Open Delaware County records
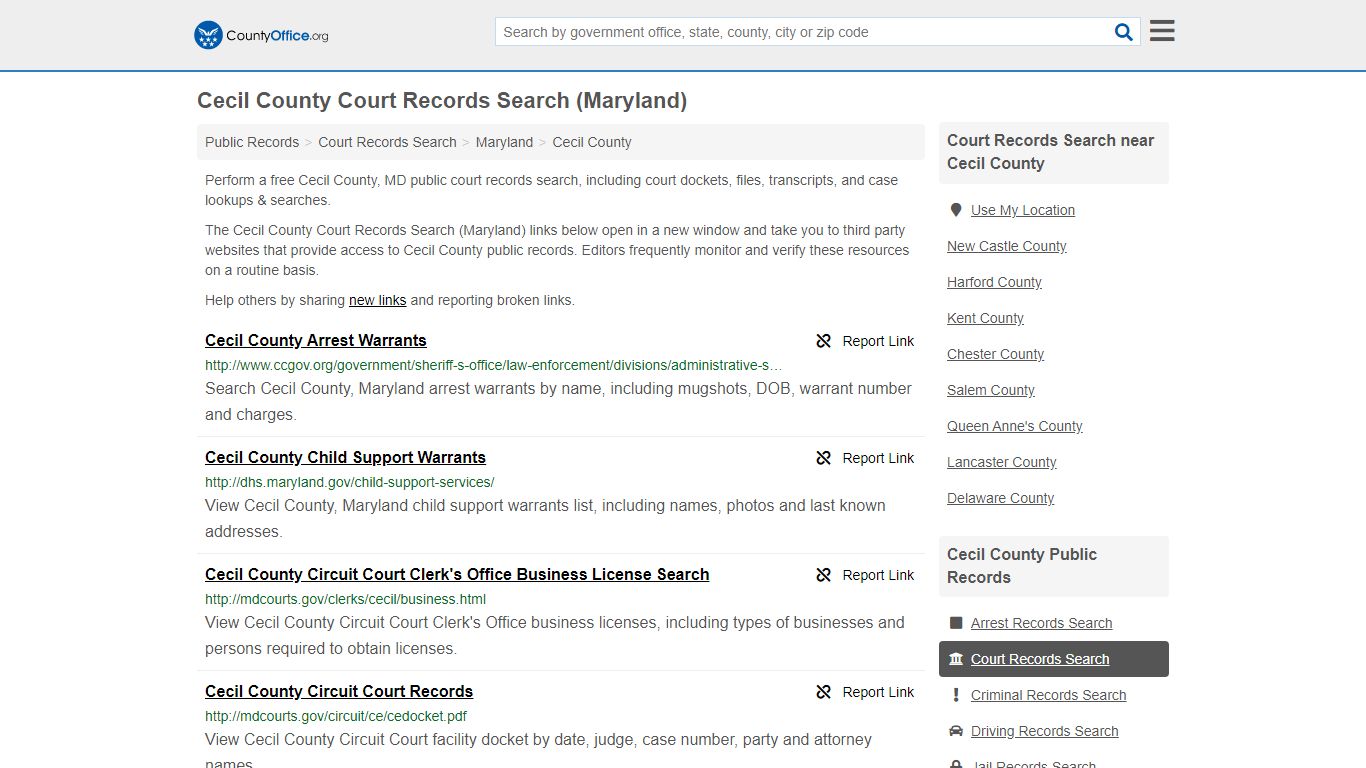1366x768 pixels. point(1000,498)
